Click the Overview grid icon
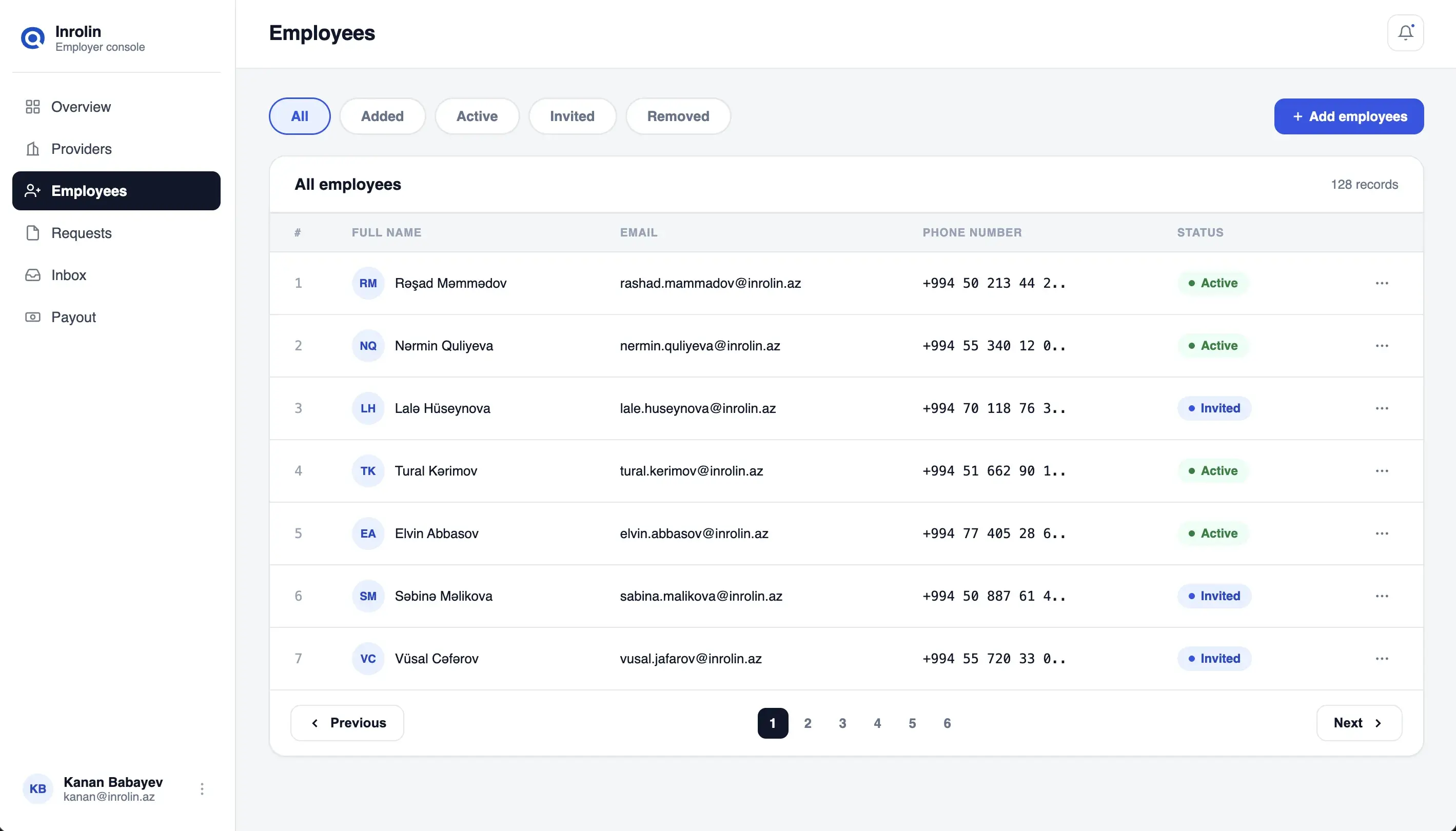This screenshot has height=831, width=1456. [32, 107]
